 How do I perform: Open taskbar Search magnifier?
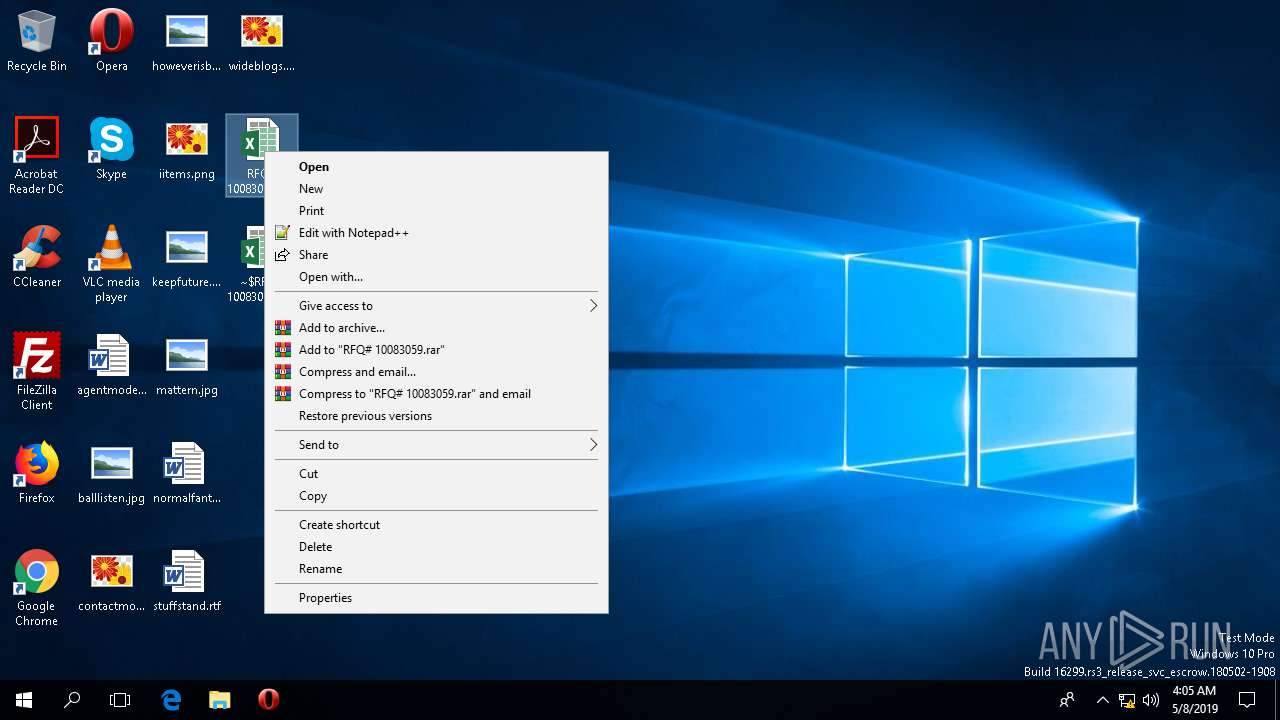[72, 700]
